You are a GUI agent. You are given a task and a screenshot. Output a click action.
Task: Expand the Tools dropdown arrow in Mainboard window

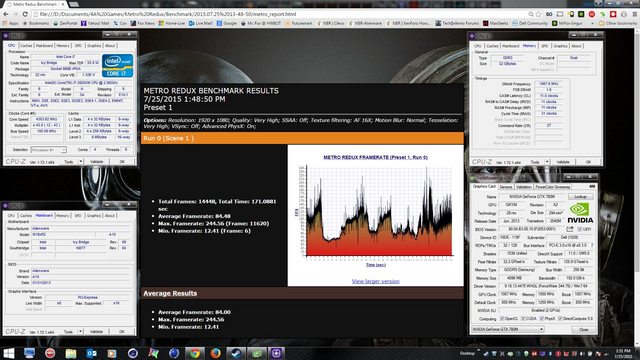click(x=80, y=331)
